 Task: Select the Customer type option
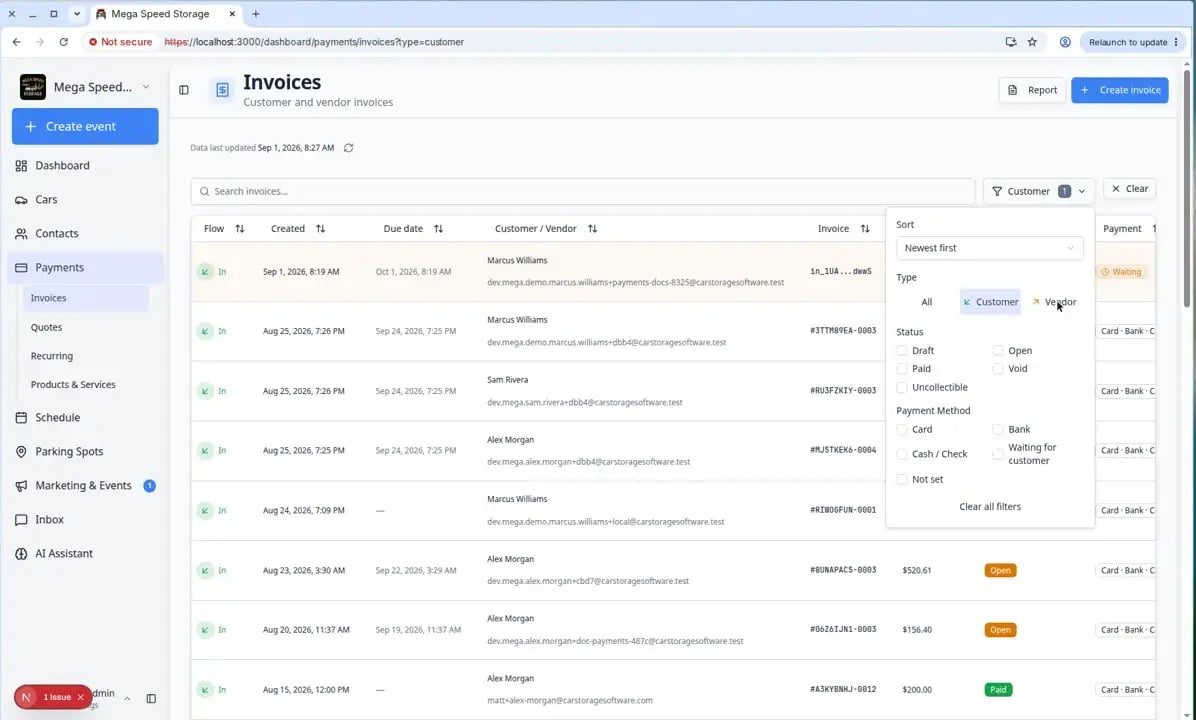coord(990,302)
